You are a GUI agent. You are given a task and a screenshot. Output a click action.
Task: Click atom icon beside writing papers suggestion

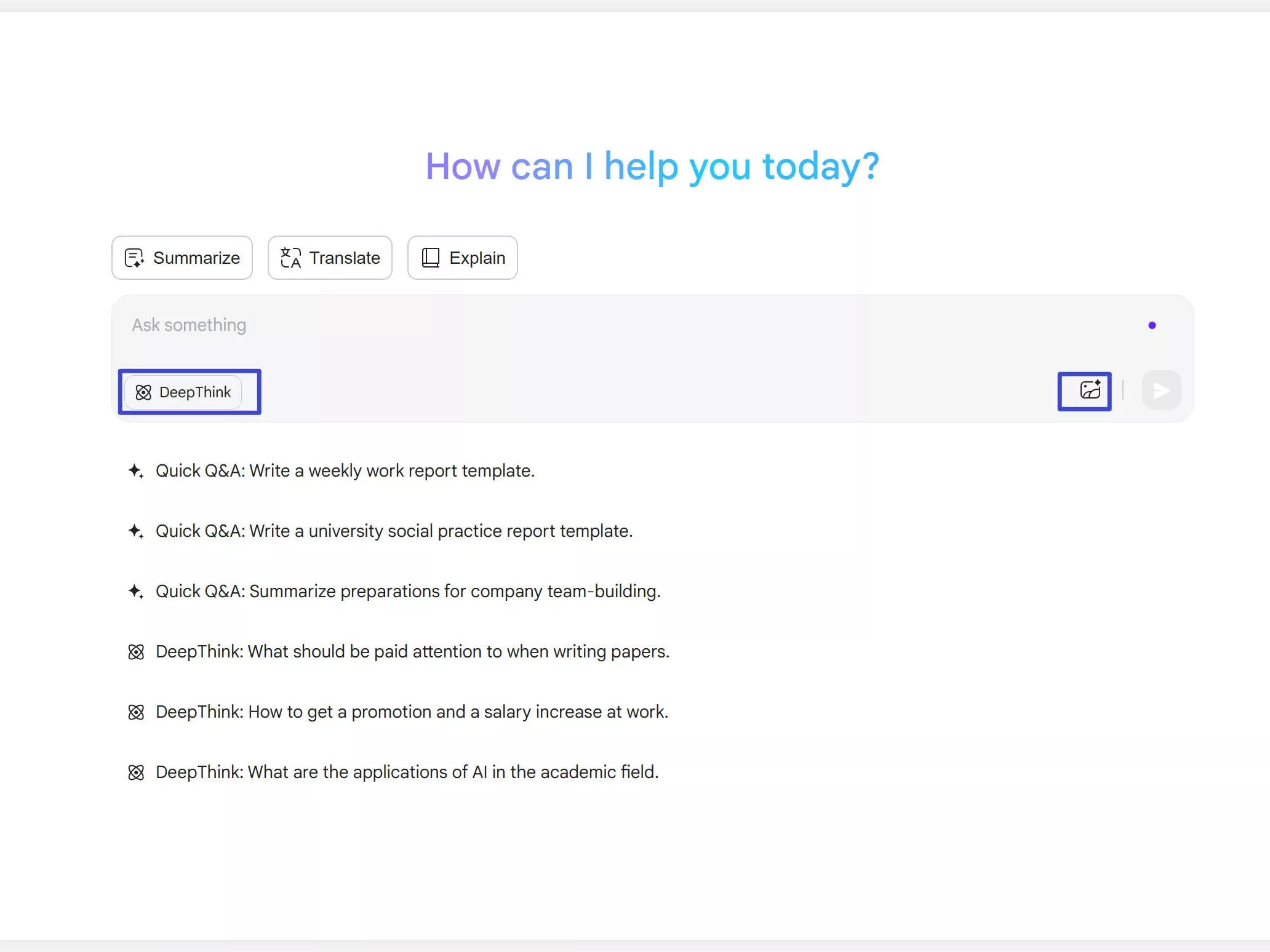(x=136, y=652)
